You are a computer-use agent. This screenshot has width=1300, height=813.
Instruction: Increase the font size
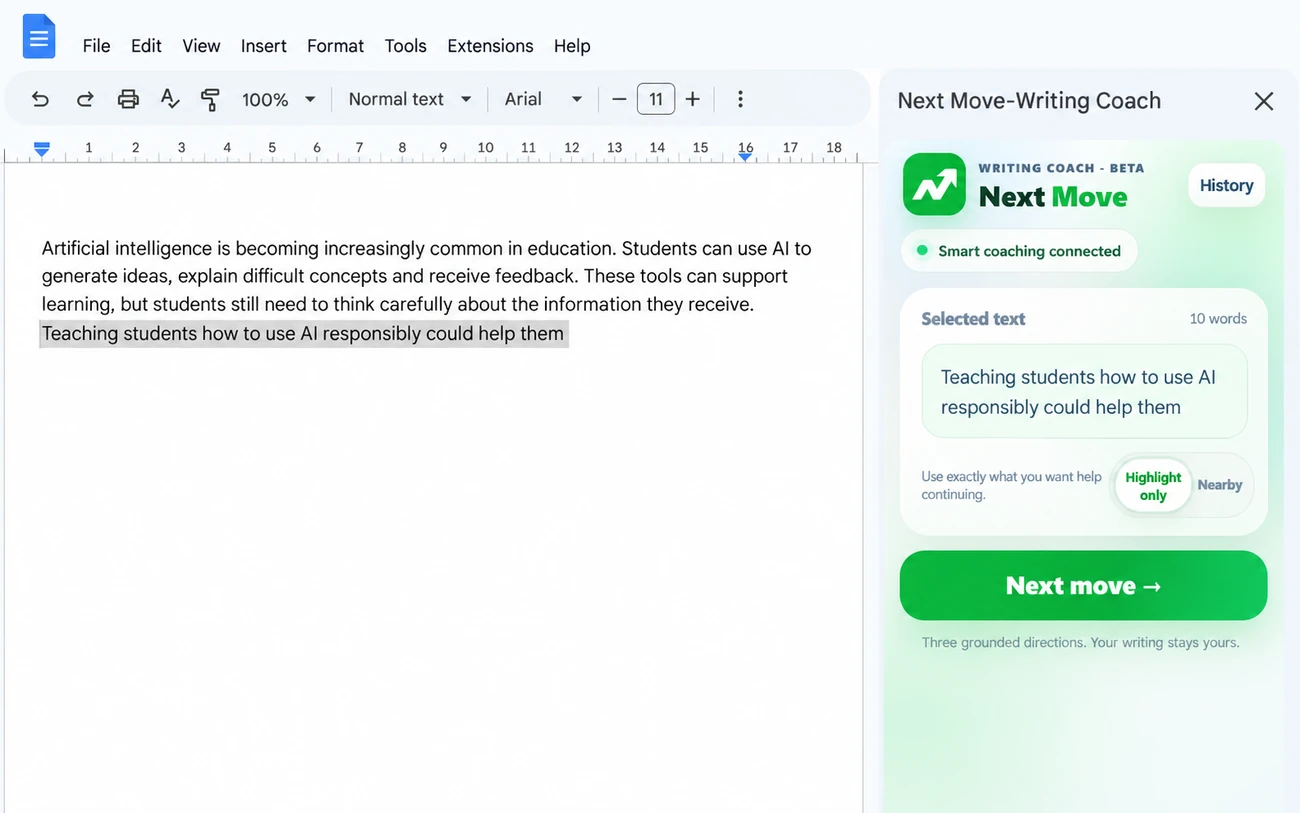tap(692, 99)
